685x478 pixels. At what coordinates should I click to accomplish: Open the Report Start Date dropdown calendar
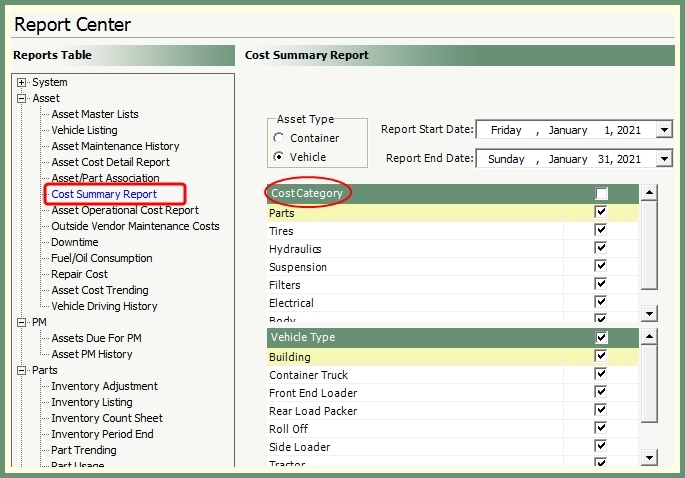coord(664,130)
